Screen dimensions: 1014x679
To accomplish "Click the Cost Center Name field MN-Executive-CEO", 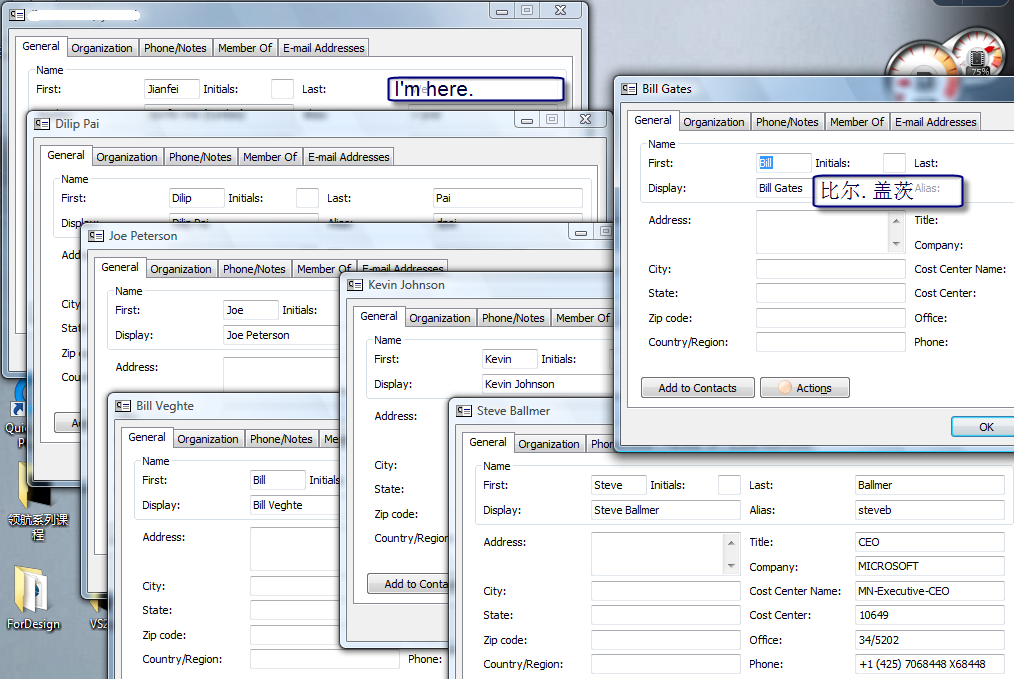I will click(929, 591).
